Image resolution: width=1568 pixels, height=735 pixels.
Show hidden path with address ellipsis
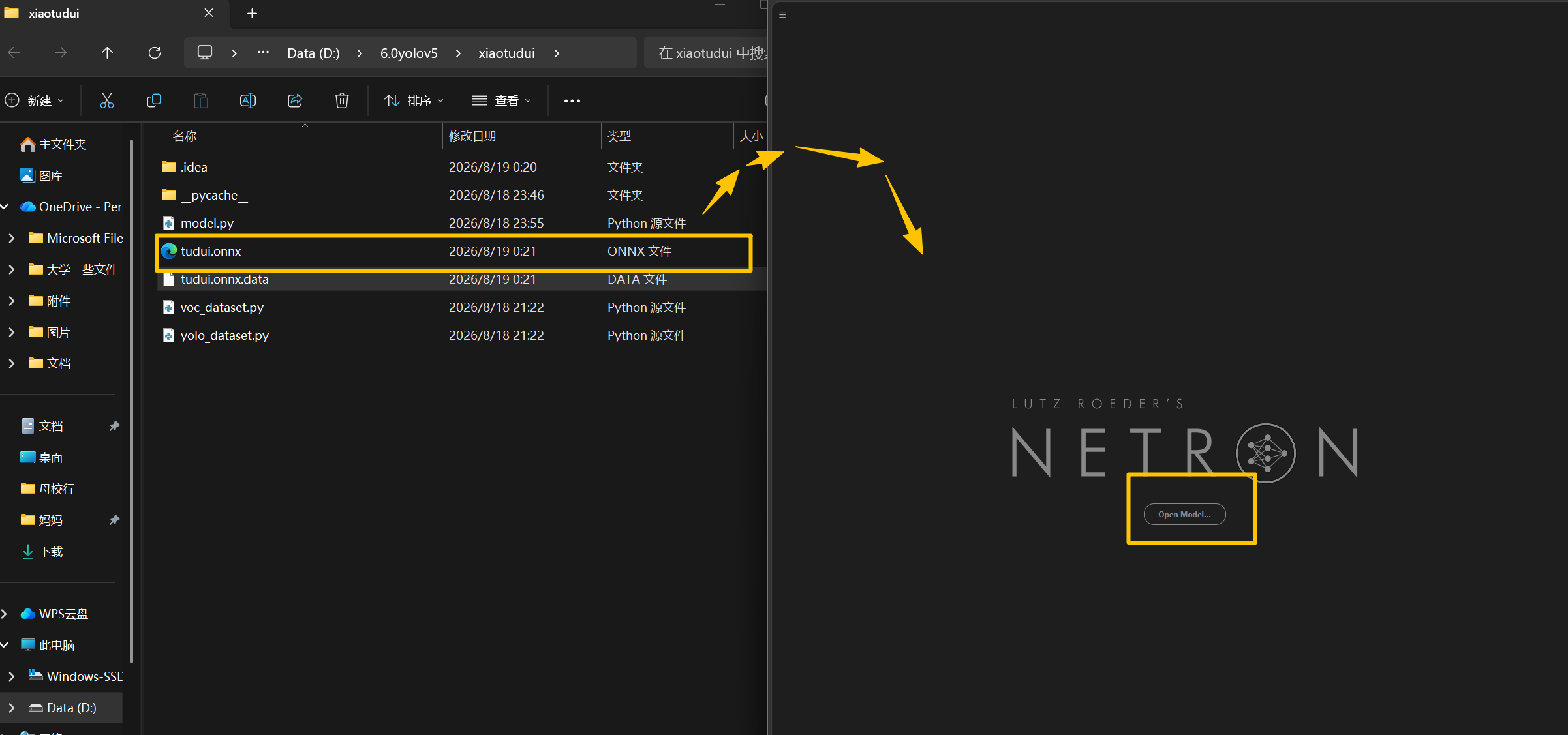point(263,53)
